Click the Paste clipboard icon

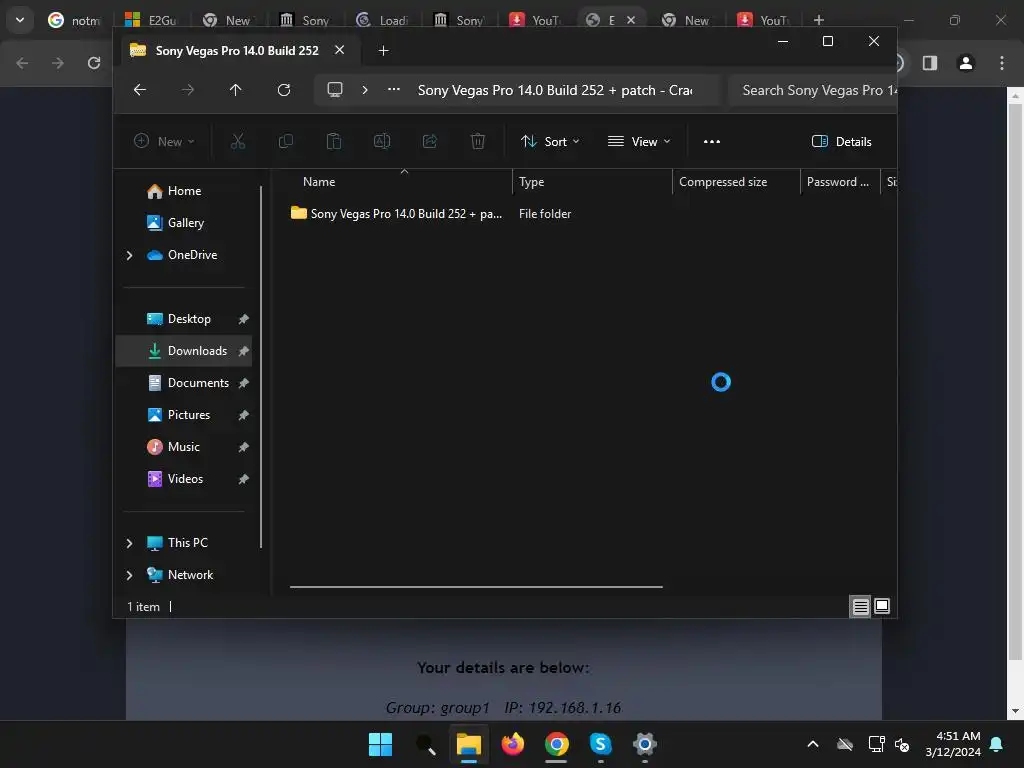[x=334, y=142]
